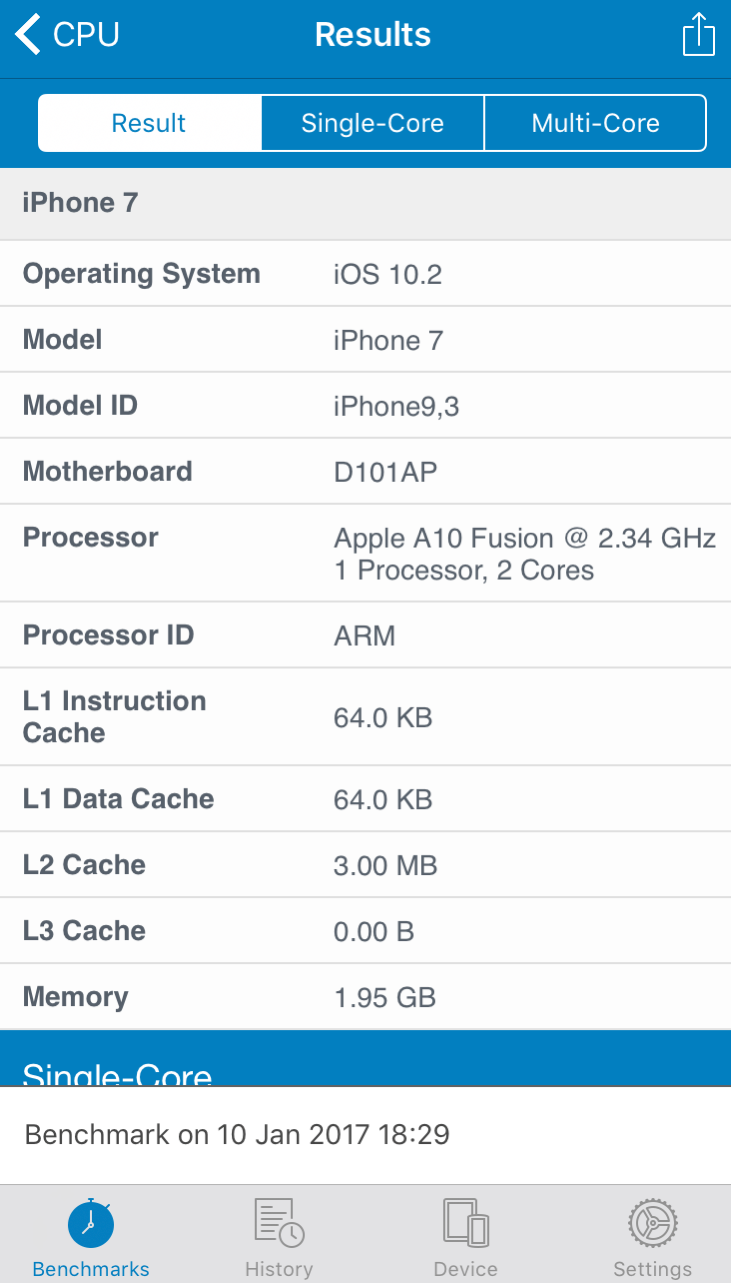Tap the Operating System row

pos(365,274)
